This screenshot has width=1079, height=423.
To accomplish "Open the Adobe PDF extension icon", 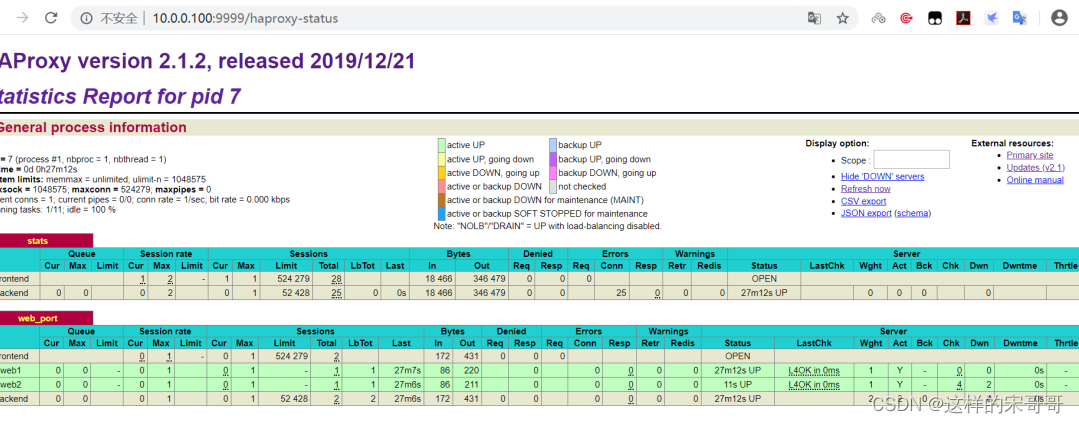I will coord(963,19).
